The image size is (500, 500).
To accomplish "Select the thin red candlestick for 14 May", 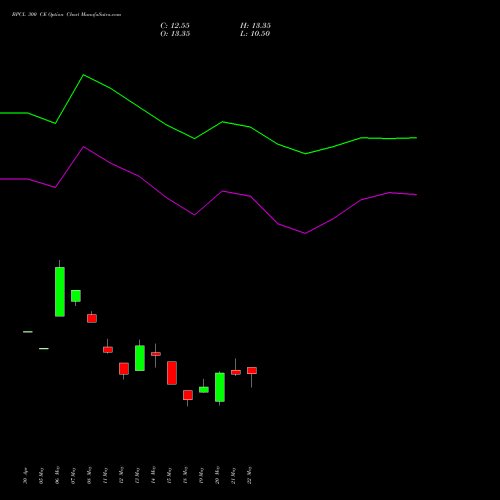I will click(x=156, y=354).
